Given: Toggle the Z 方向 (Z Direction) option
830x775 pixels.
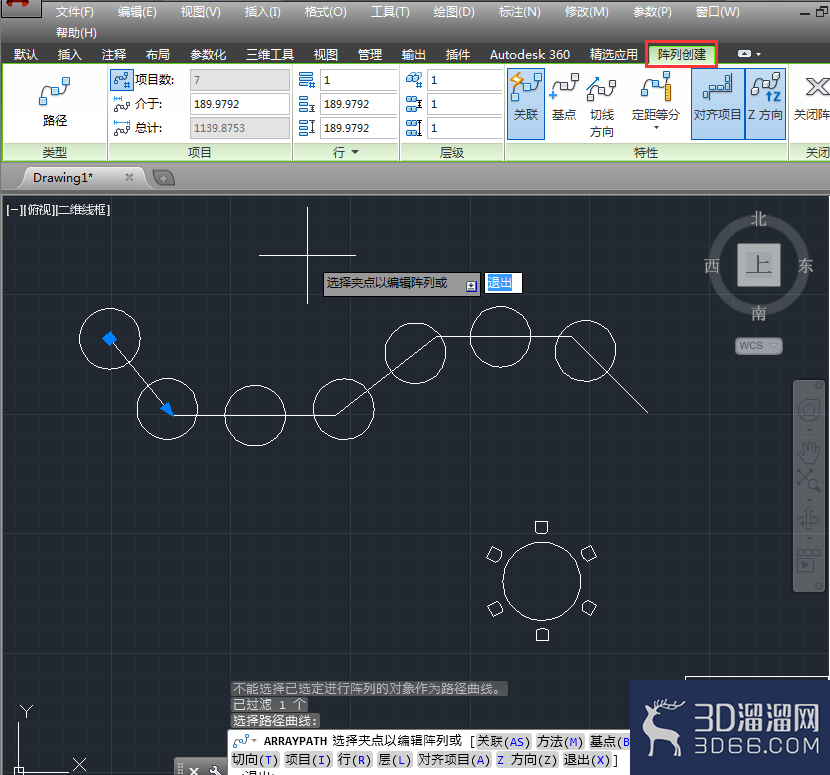Looking at the screenshot, I should (765, 104).
